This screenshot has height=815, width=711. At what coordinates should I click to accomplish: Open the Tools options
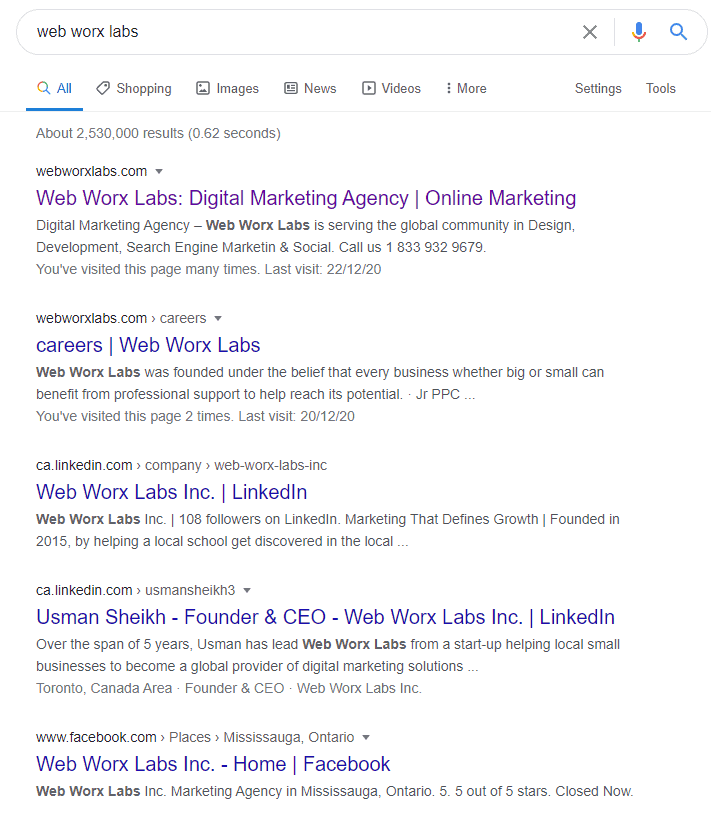(661, 88)
